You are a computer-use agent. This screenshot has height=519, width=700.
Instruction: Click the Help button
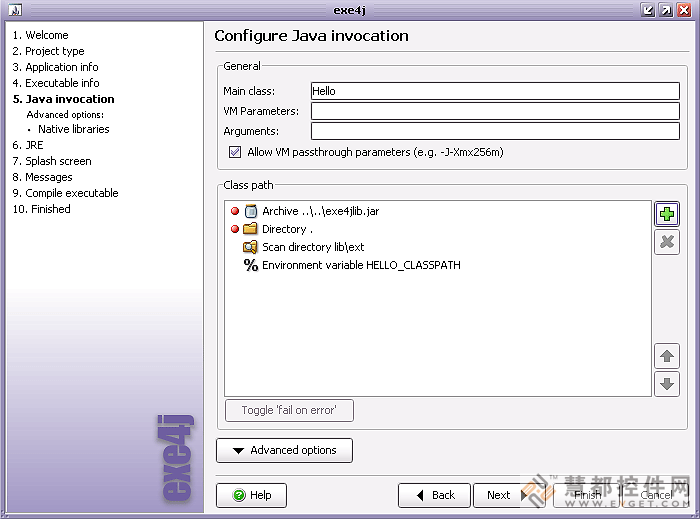[251, 495]
